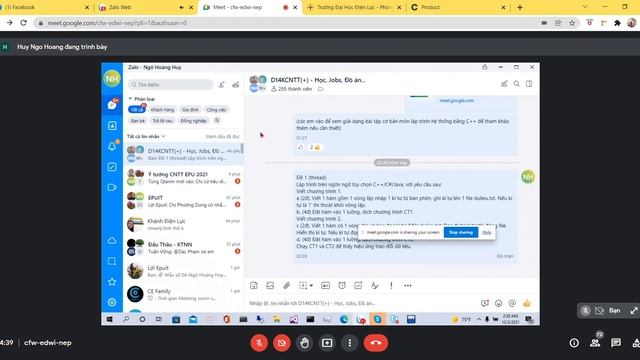640x360 pixels.
Task: Open a new Chrome tab
Action: [x=520, y=7]
